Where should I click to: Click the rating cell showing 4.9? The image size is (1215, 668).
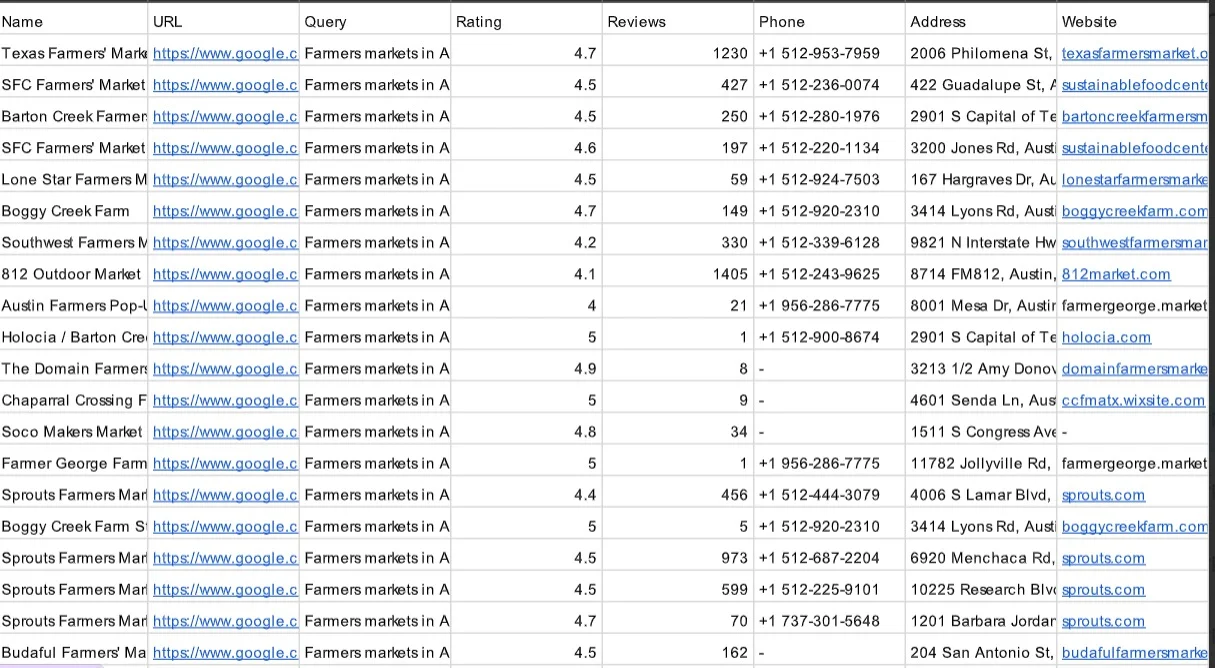pyautogui.click(x=525, y=369)
